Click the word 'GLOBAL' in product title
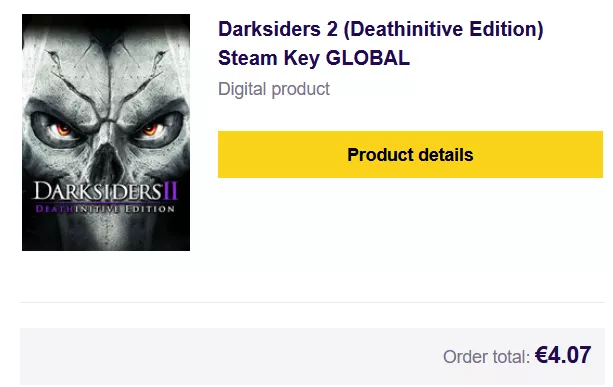Image resolution: width=613 pixels, height=387 pixels. click(x=368, y=58)
